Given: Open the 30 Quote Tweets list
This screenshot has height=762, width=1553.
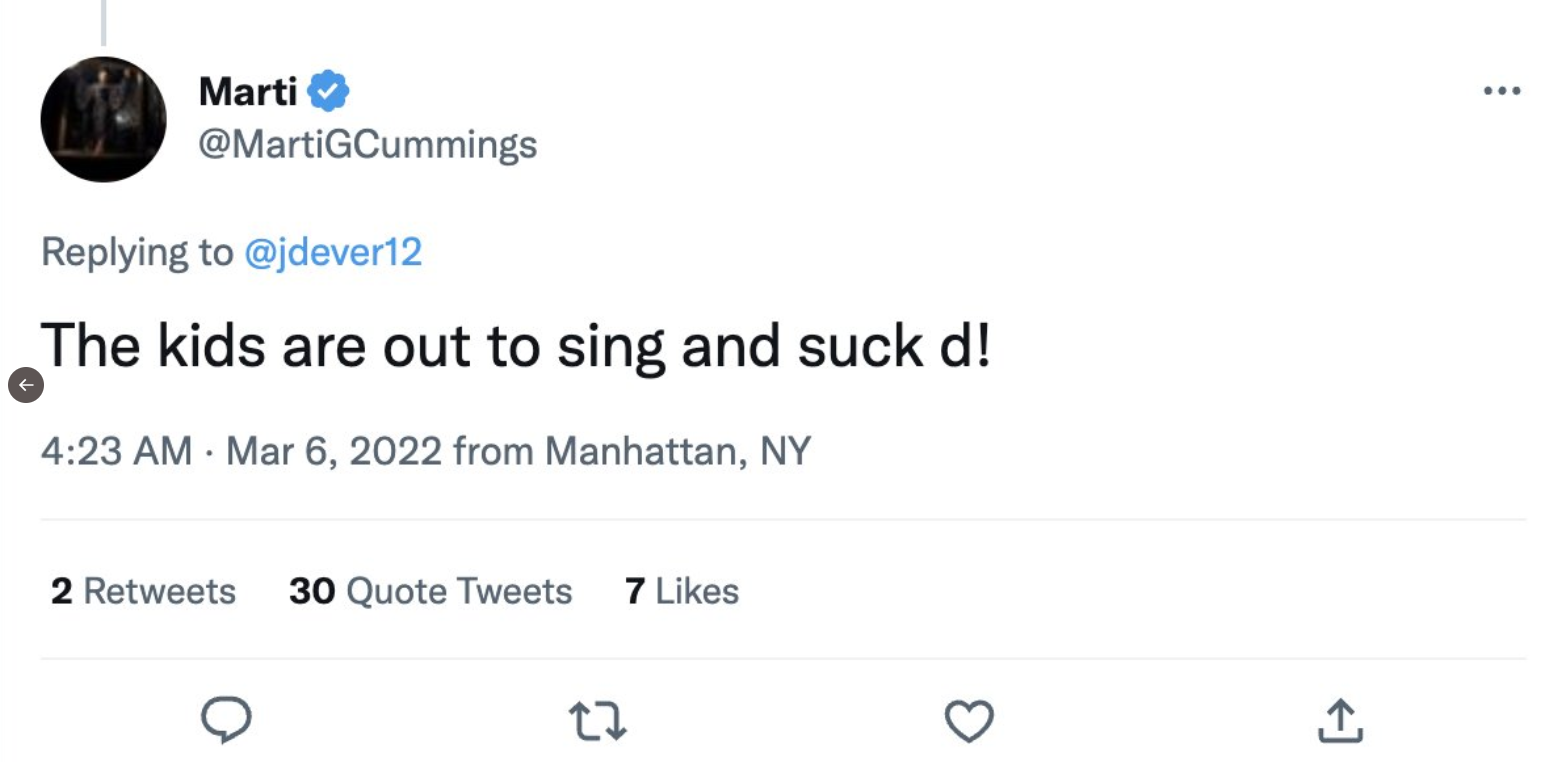Looking at the screenshot, I should (x=430, y=591).
